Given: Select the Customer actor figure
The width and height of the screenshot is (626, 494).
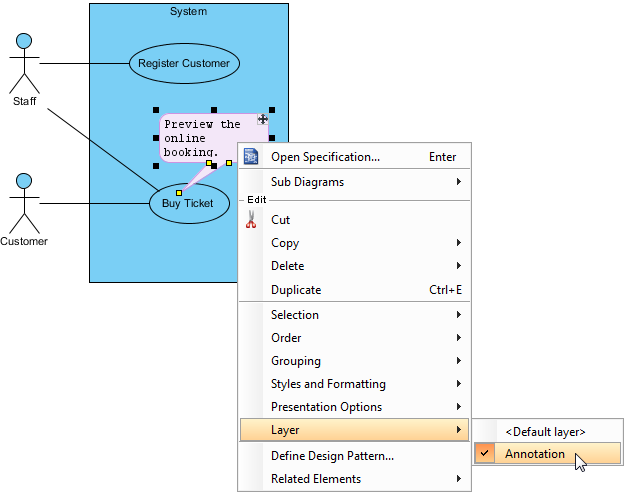Looking at the screenshot, I should coord(24,203).
